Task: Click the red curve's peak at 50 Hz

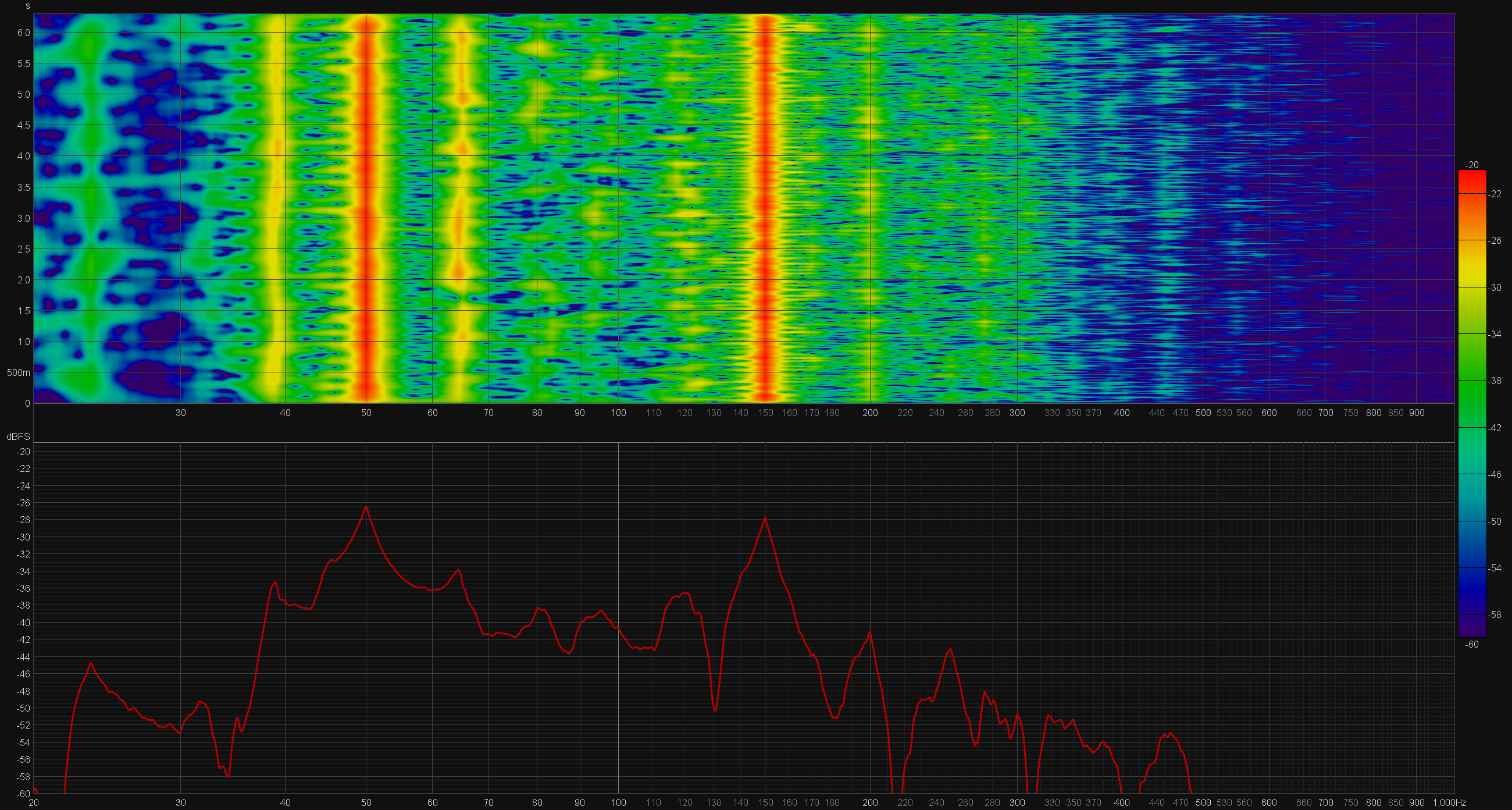Action: click(x=366, y=506)
